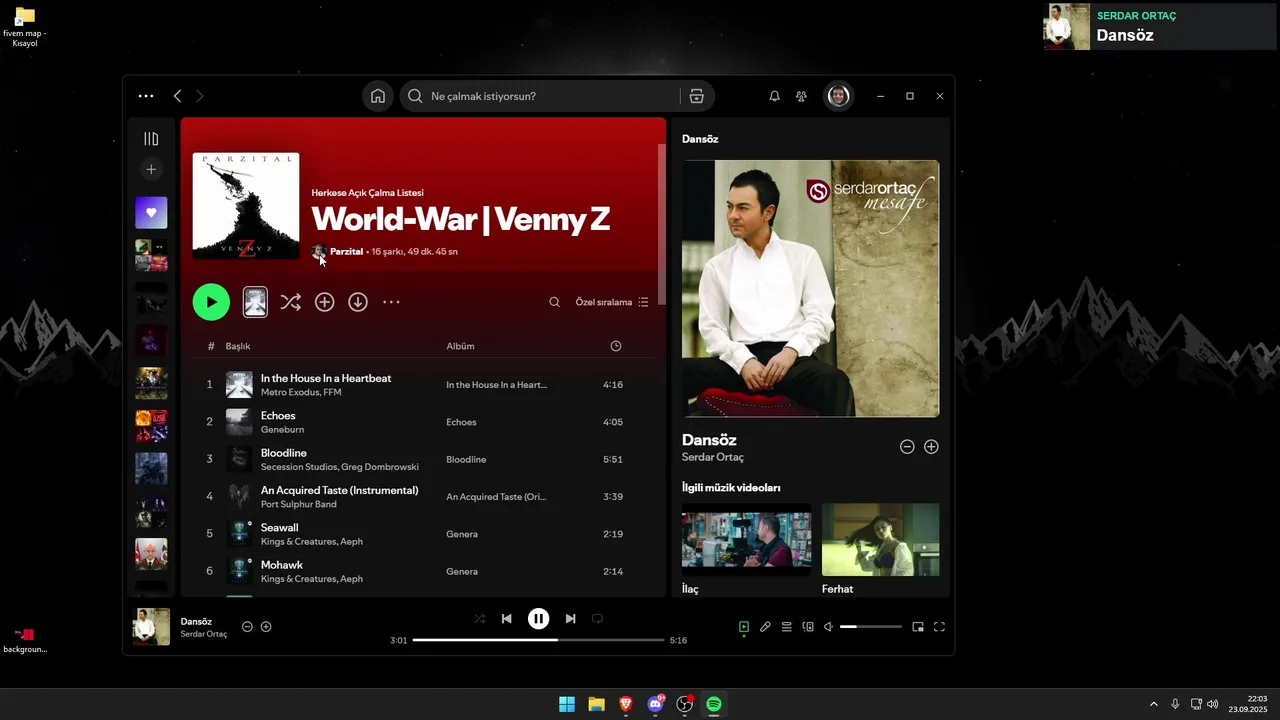
Task: Enter full screen mode
Action: coord(939,627)
